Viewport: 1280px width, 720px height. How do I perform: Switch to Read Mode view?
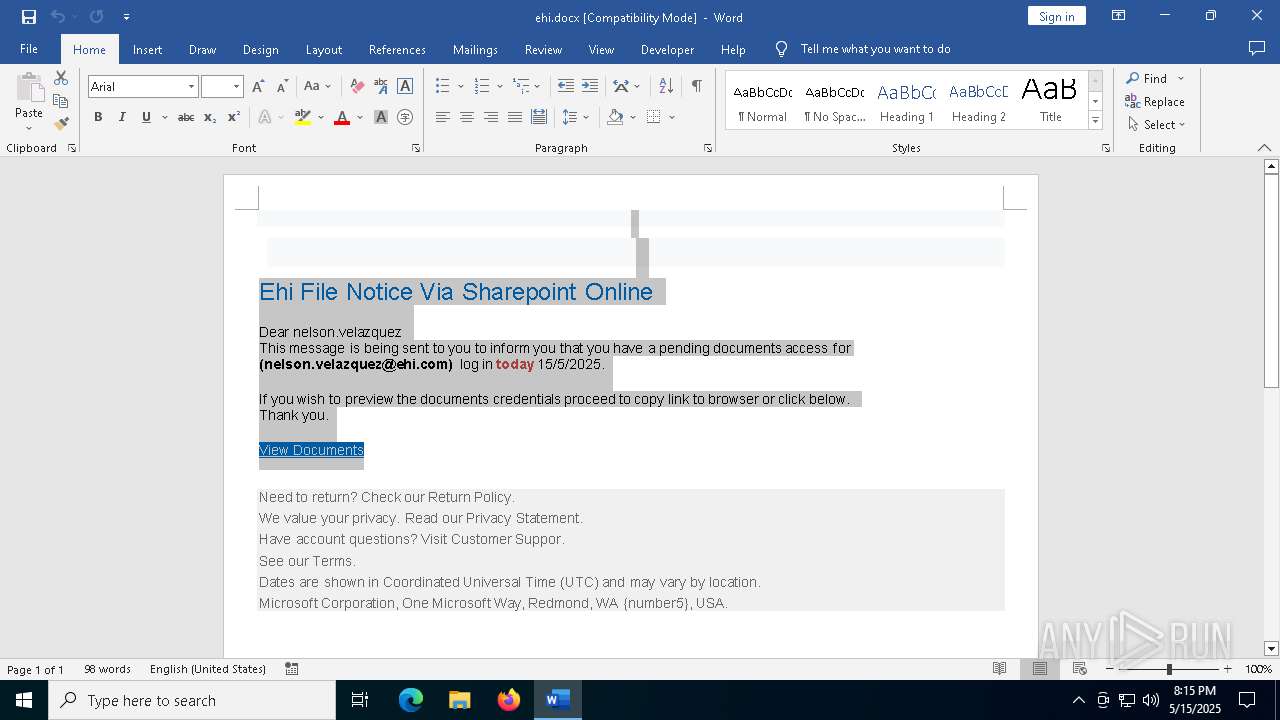pos(999,669)
